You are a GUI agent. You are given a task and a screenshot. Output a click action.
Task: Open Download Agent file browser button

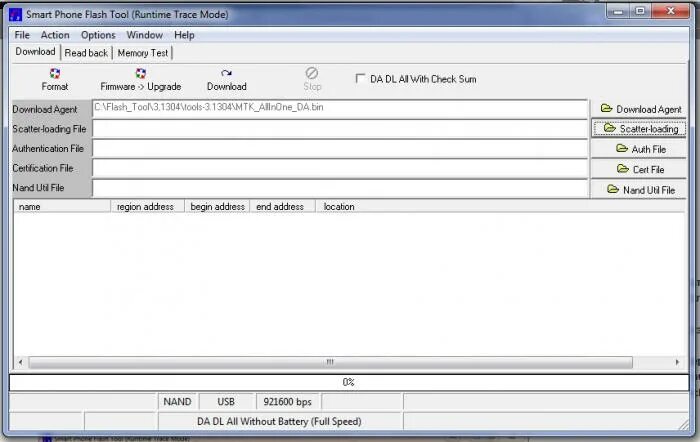(639, 109)
